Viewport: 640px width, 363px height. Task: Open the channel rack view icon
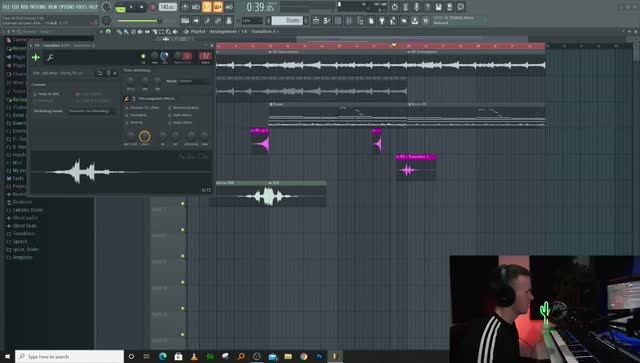pos(338,20)
